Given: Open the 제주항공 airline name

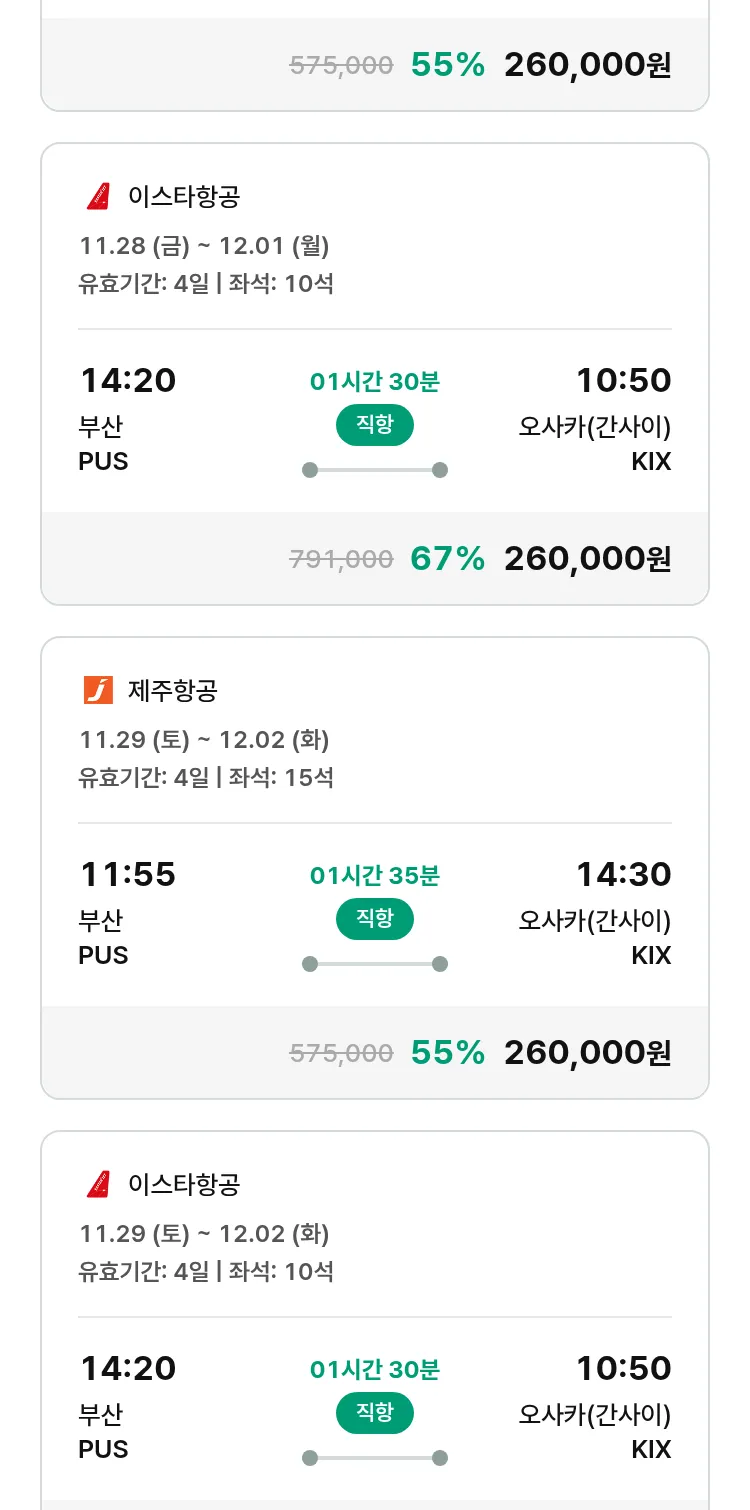Looking at the screenshot, I should pos(173,690).
